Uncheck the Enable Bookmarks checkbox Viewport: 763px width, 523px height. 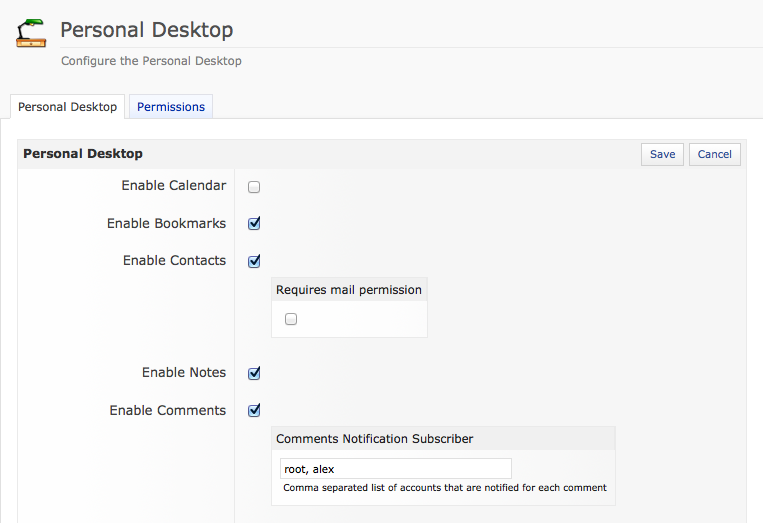254,224
